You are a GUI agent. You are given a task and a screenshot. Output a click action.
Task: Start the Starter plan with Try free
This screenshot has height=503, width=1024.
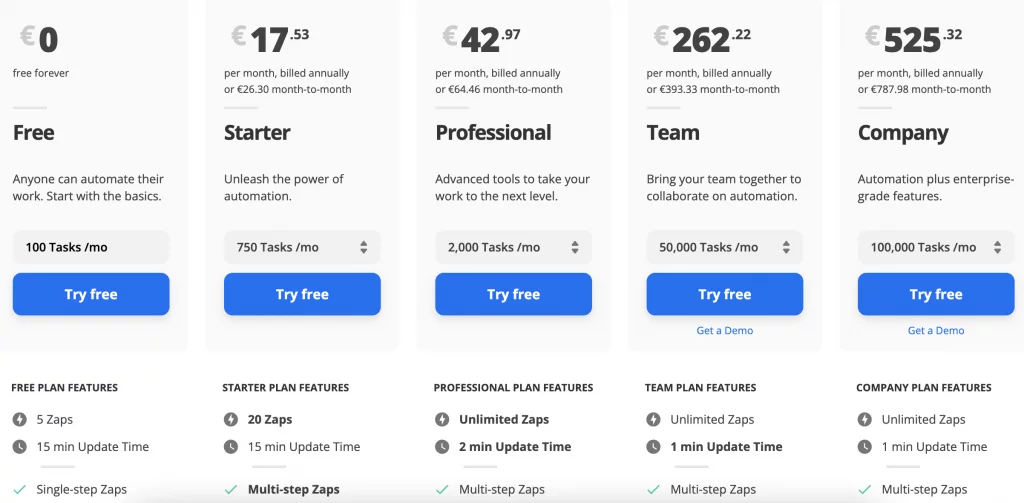point(302,294)
